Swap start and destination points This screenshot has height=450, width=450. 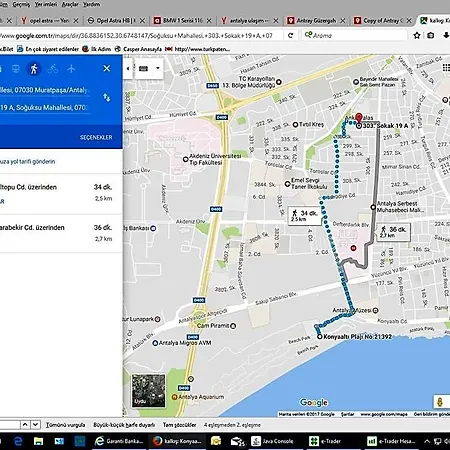click(107, 98)
